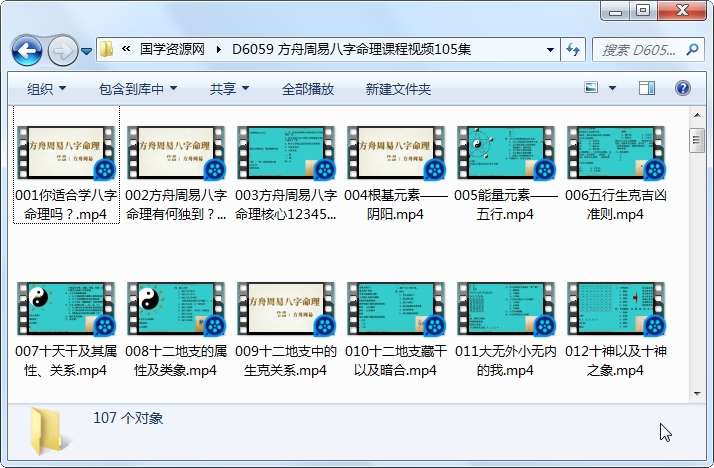This screenshot has height=468, width=714.
Task: Open the 包含到库中 menu
Action: click(x=137, y=89)
